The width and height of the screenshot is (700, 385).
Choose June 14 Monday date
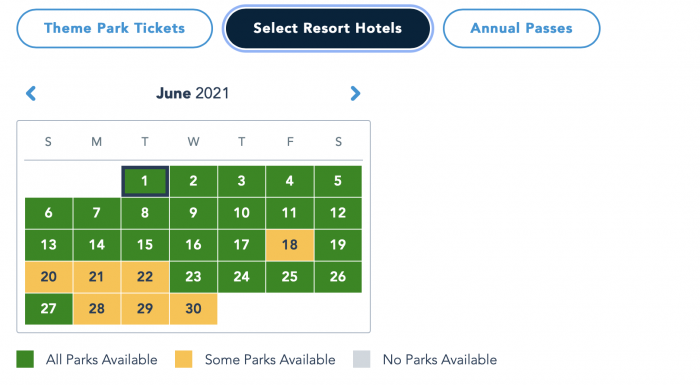pyautogui.click(x=96, y=245)
